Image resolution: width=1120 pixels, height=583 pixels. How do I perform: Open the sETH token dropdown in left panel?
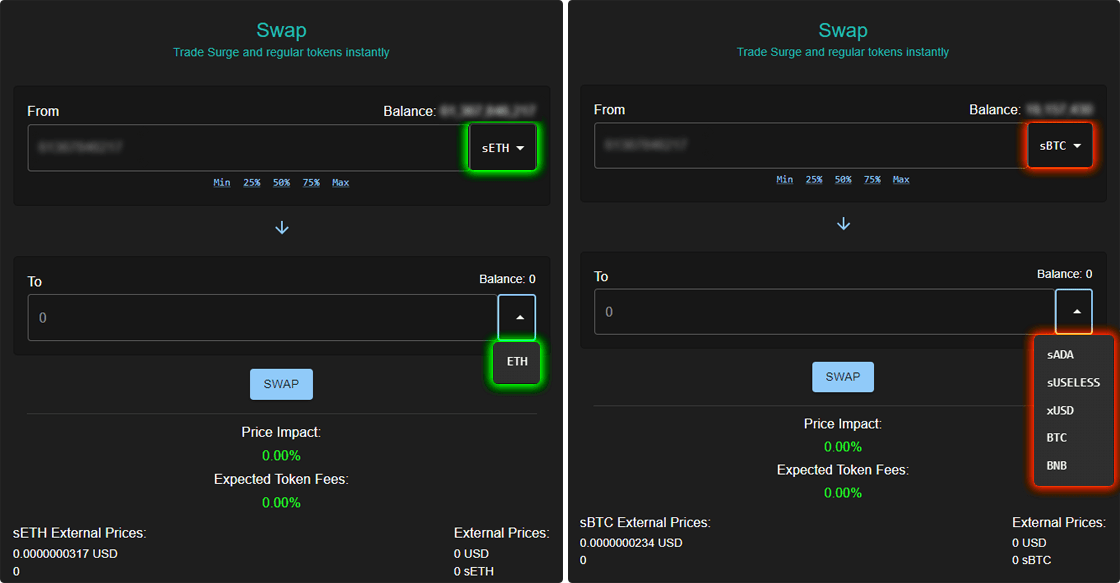click(x=503, y=148)
